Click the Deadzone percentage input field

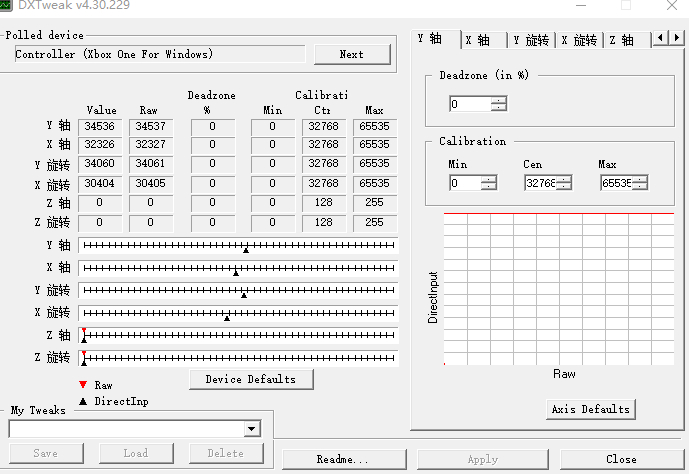pos(470,104)
